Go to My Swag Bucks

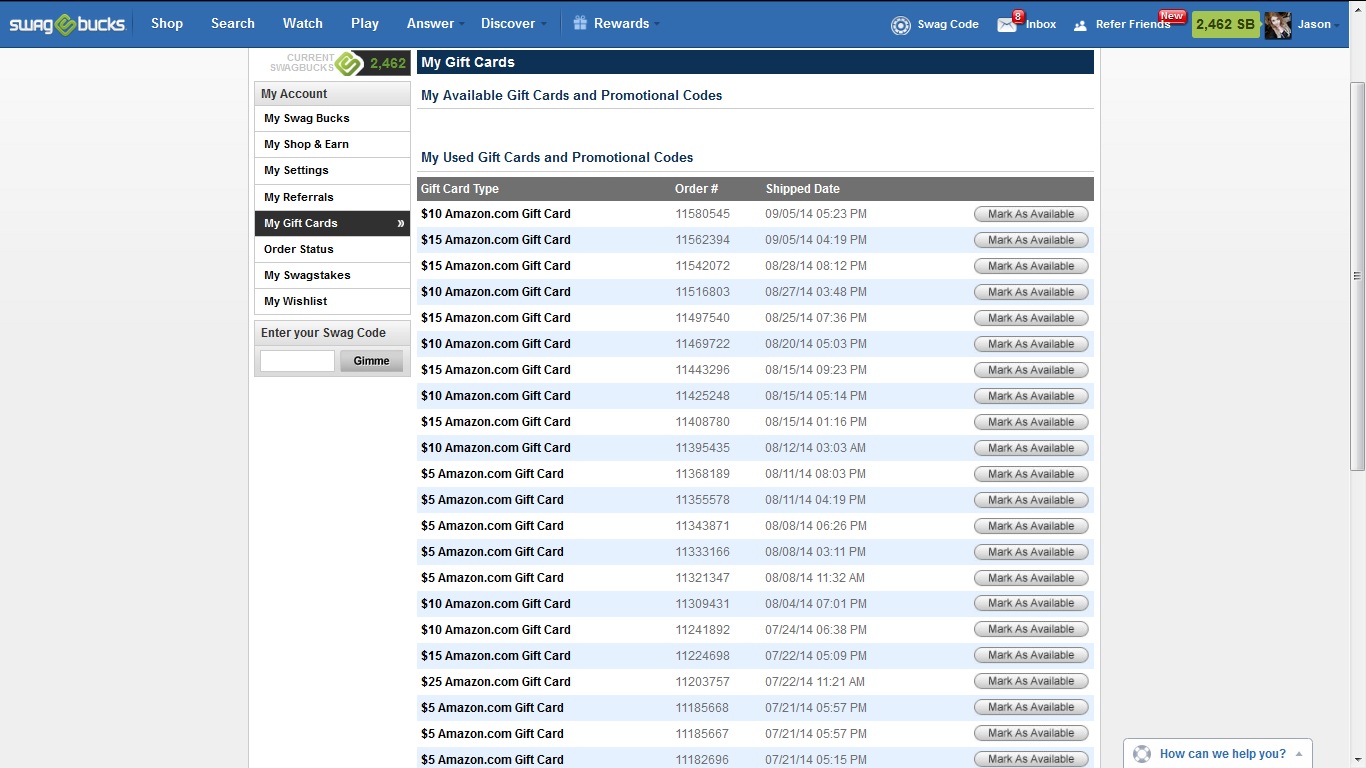[x=332, y=118]
